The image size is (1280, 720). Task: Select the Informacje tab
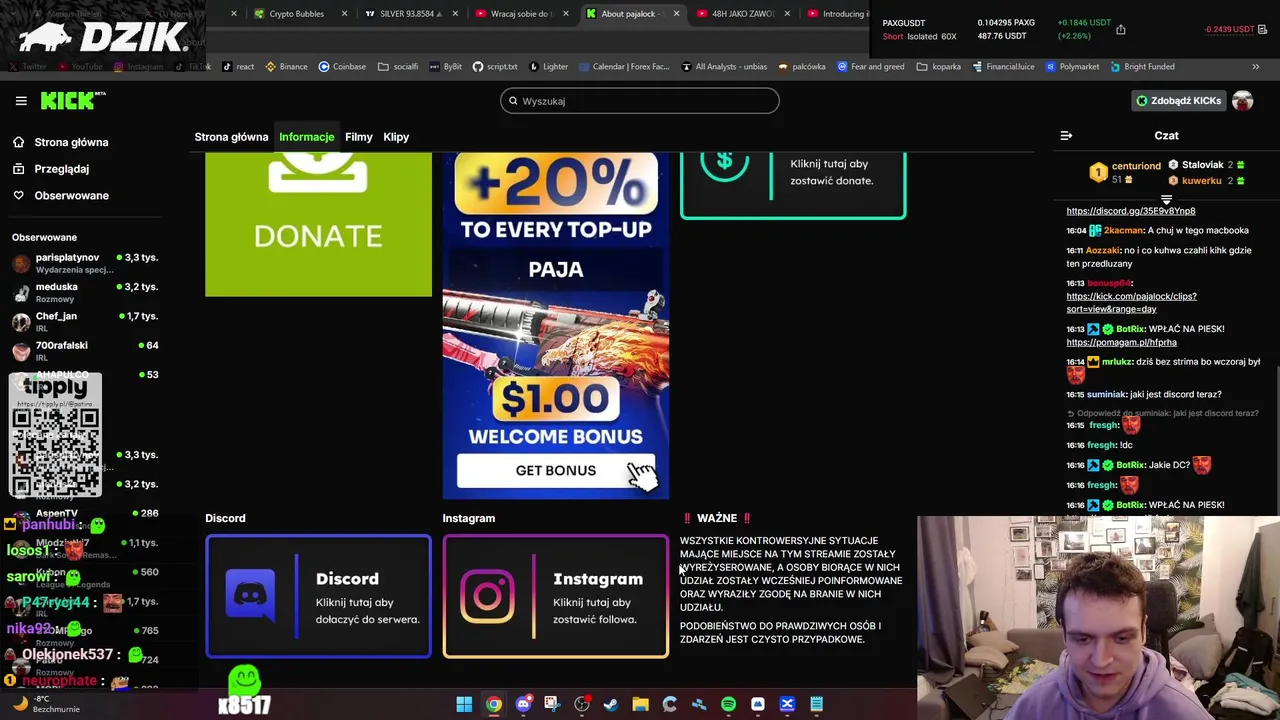click(307, 137)
